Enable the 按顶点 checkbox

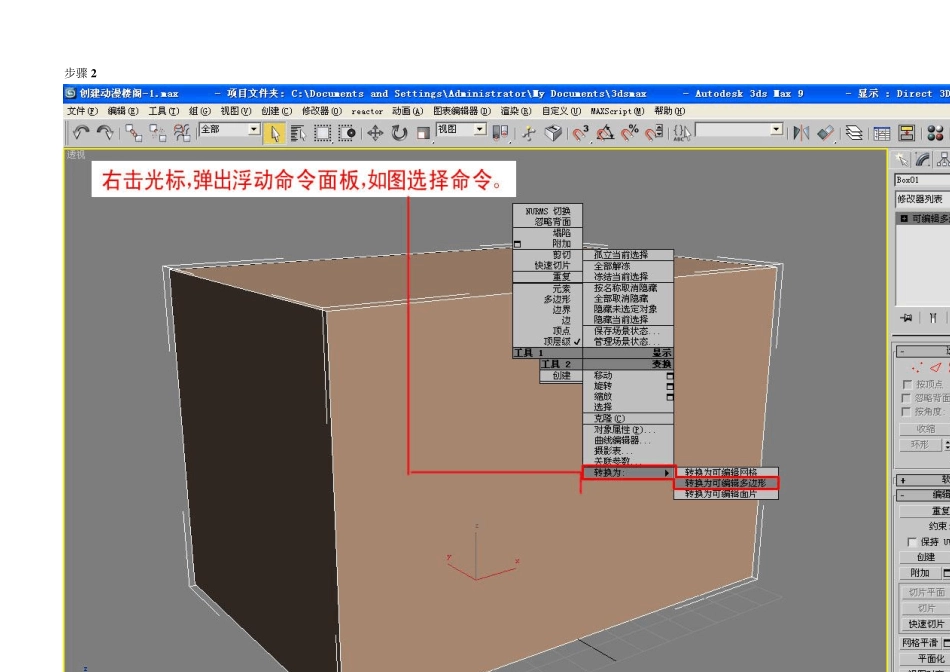coord(907,384)
